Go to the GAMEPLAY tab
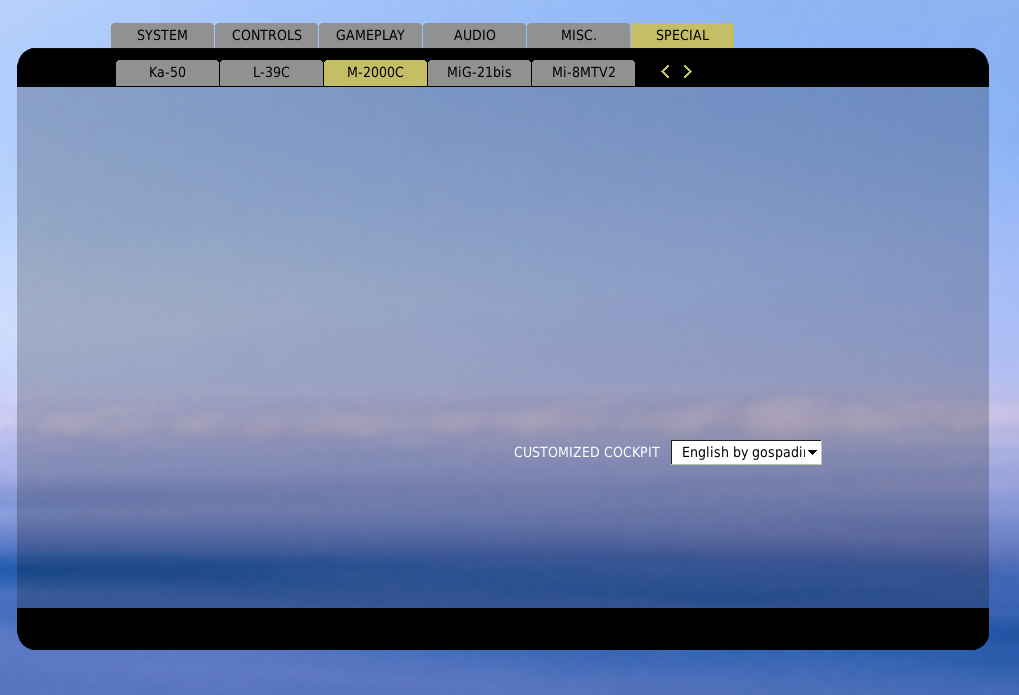The image size is (1019, 695). pos(370,35)
